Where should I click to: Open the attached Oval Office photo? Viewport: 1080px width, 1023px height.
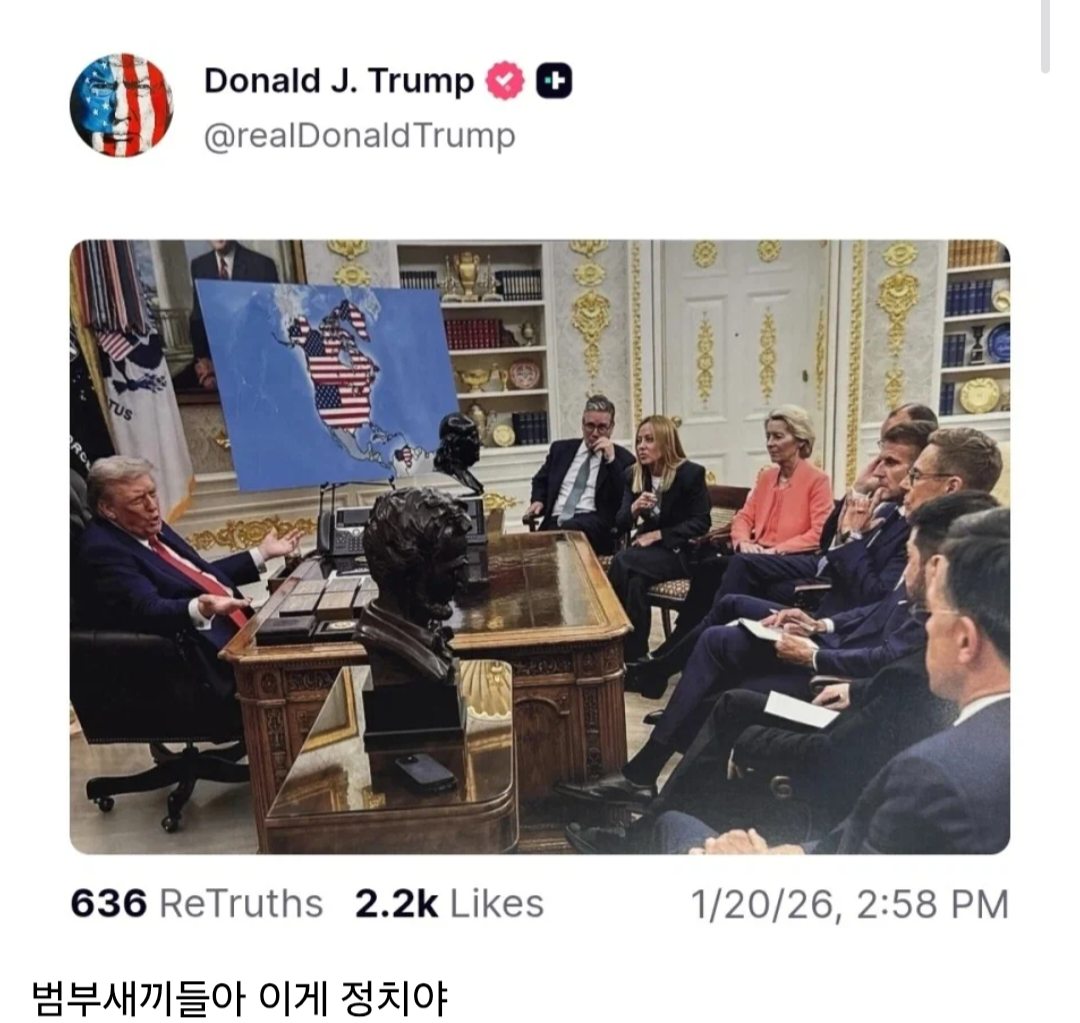click(540, 547)
